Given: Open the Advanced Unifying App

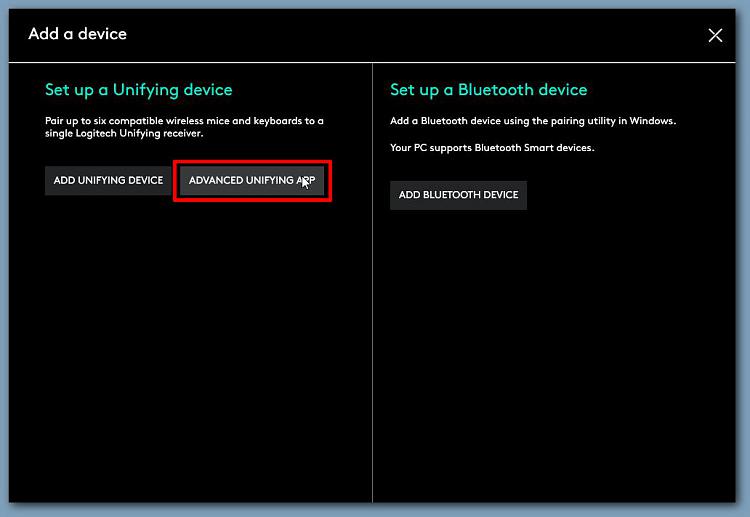Looking at the screenshot, I should coord(252,180).
